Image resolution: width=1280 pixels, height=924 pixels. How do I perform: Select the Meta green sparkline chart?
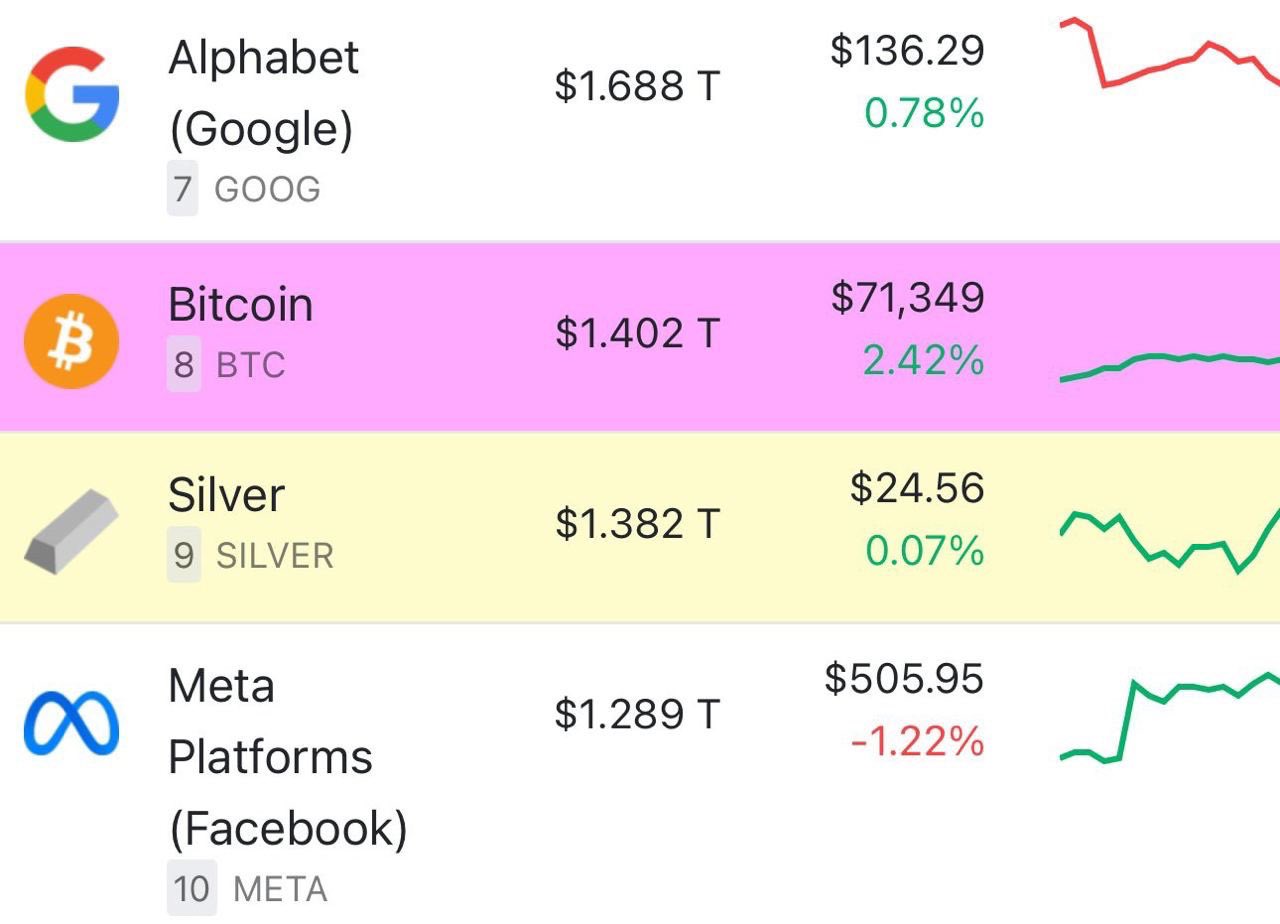click(1170, 717)
